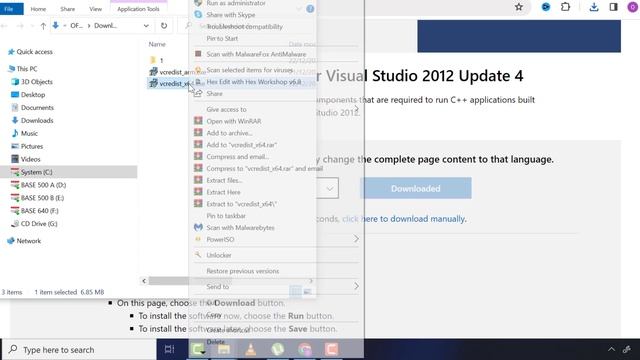Refresh the Explorer folder view

click(x=164, y=26)
